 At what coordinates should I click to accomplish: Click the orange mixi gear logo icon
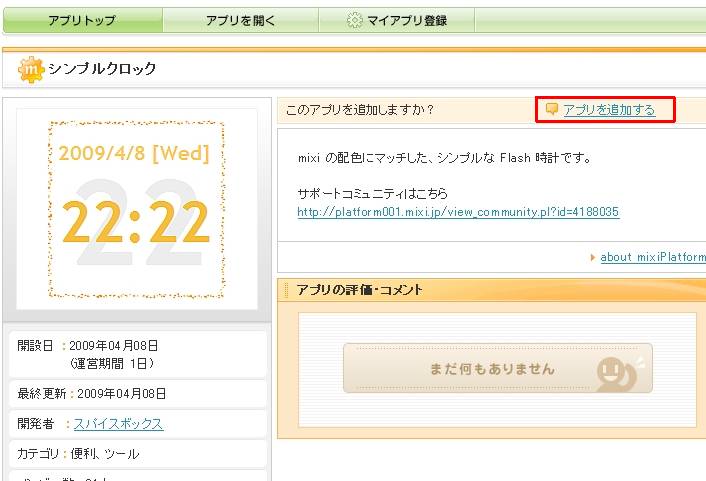coord(31,69)
